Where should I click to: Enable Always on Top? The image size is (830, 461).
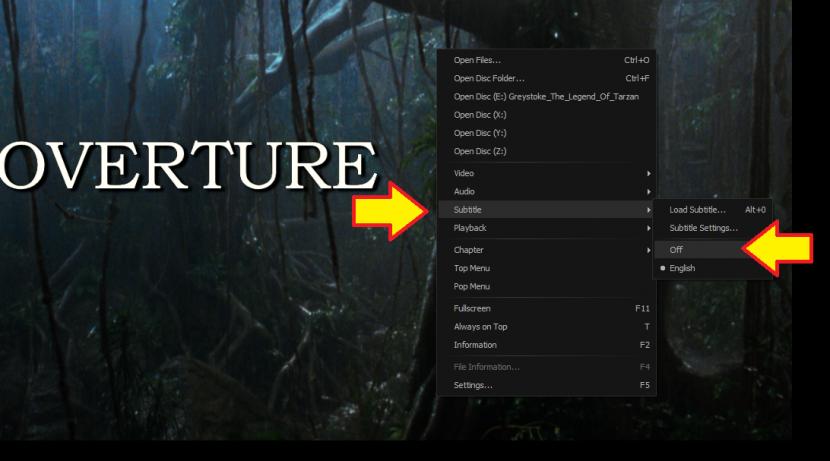[480, 326]
